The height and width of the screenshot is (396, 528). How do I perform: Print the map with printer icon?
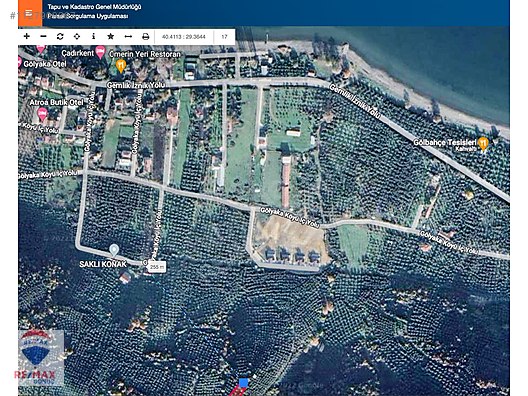point(145,36)
